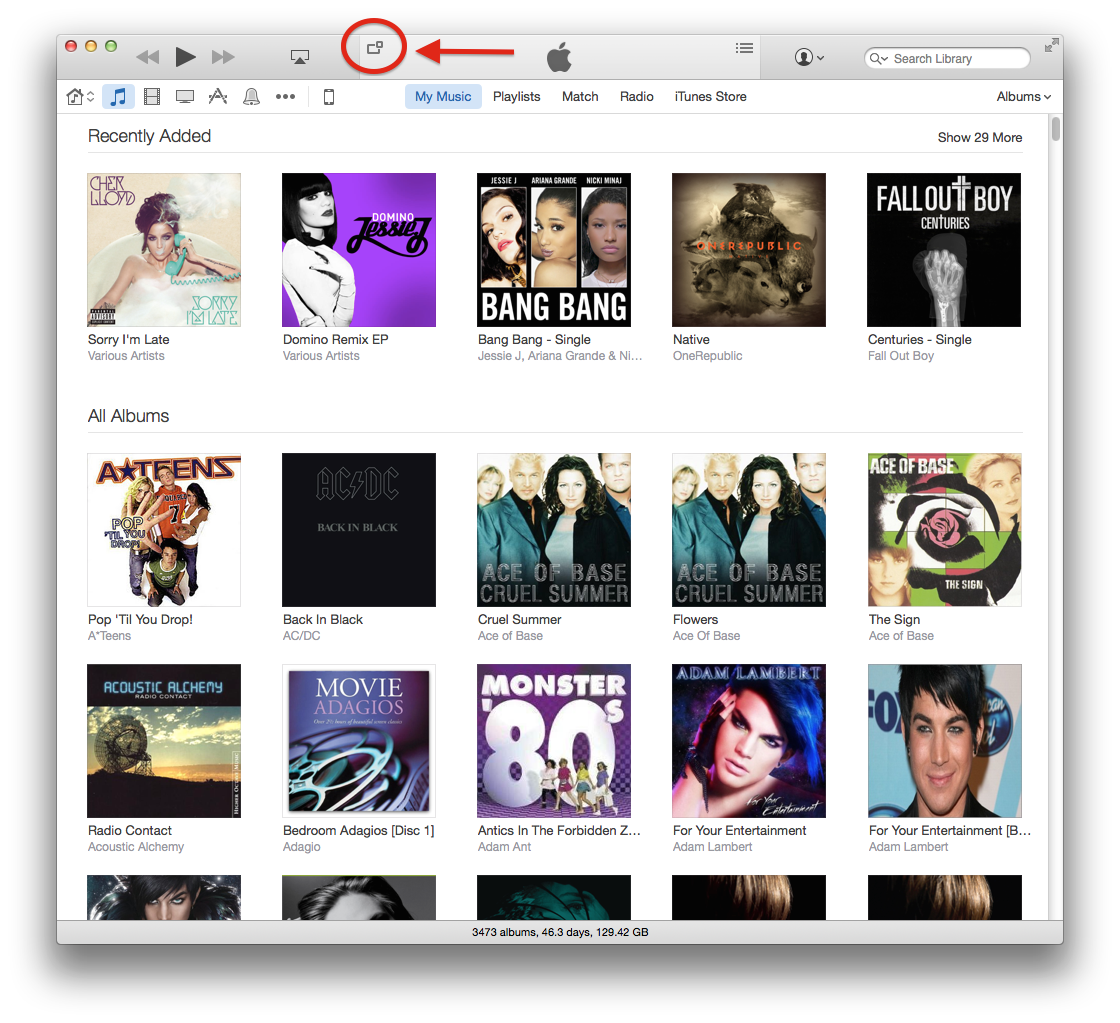The width and height of the screenshot is (1120, 1023).
Task: Click the All Albums section heading
Action: tap(129, 416)
